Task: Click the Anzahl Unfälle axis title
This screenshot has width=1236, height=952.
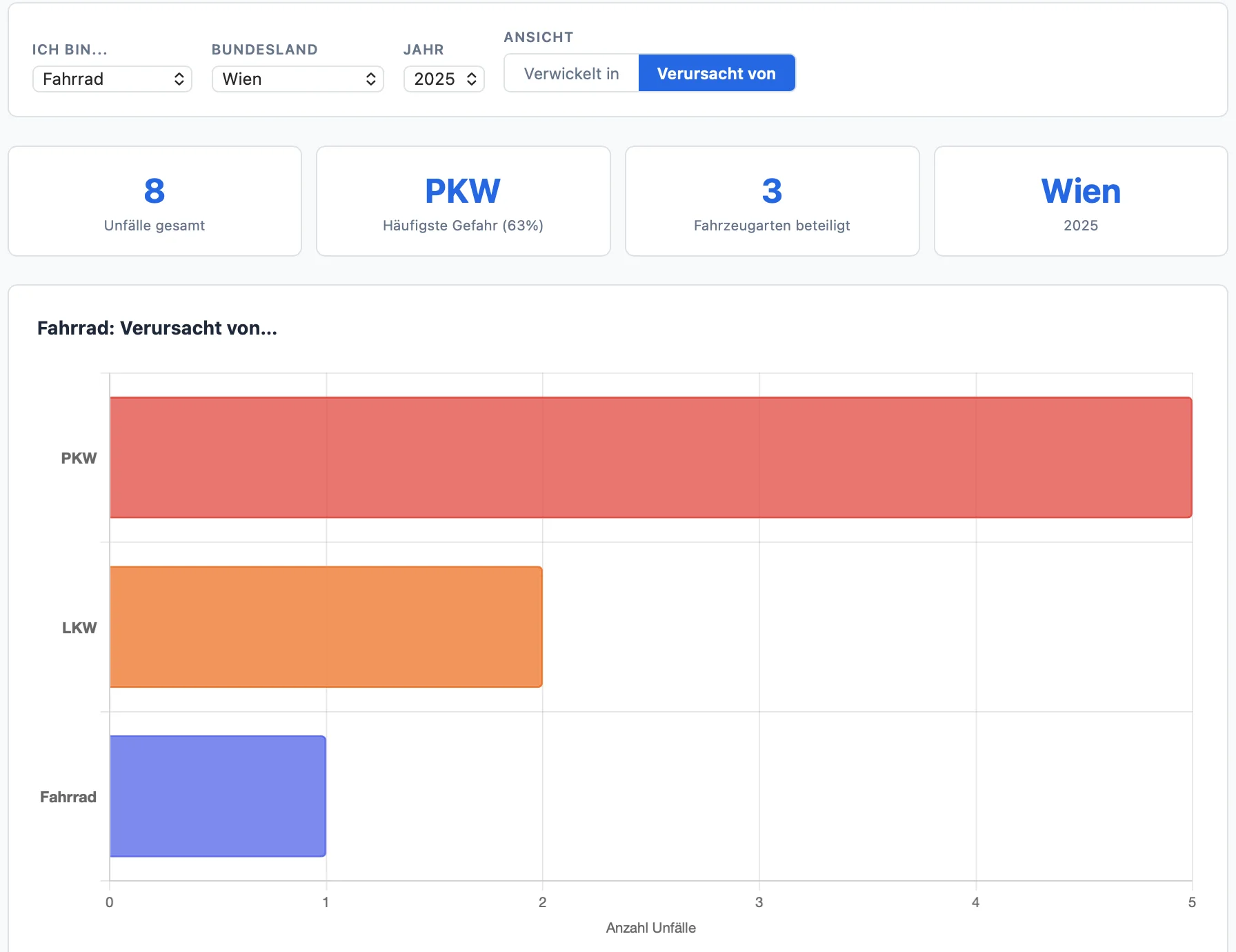Action: [650, 928]
